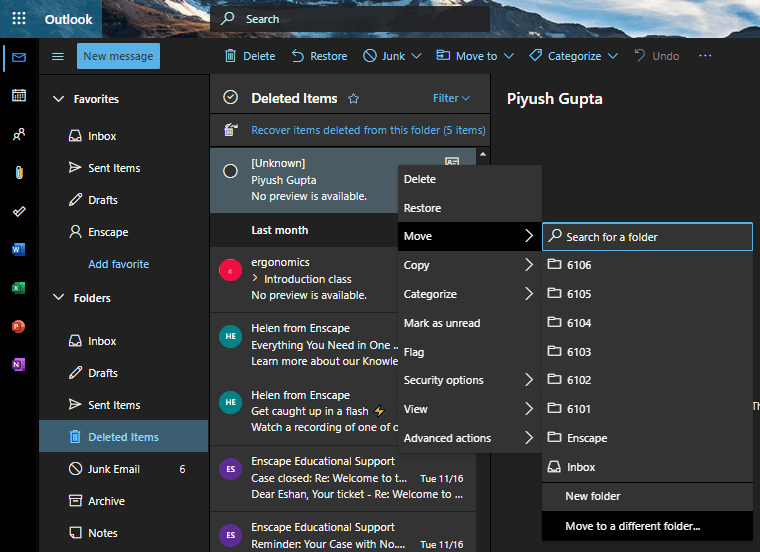
Task: Move message to Inbox in the folder list
Action: pos(647,467)
